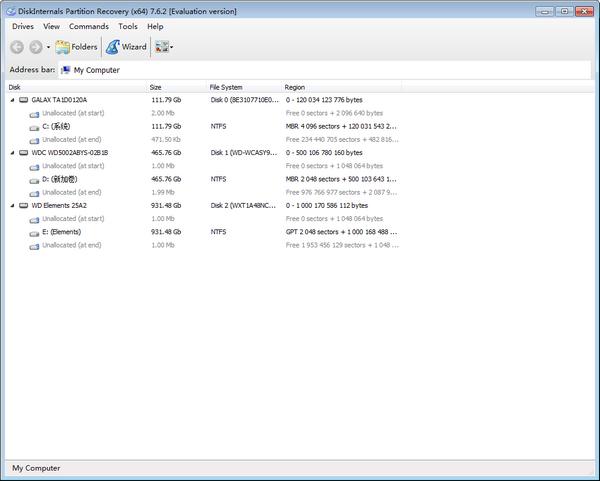Click '0 - 120 034 123 776 bytes' region cell
Image resolution: width=600 pixels, height=481 pixels.
coord(324,100)
